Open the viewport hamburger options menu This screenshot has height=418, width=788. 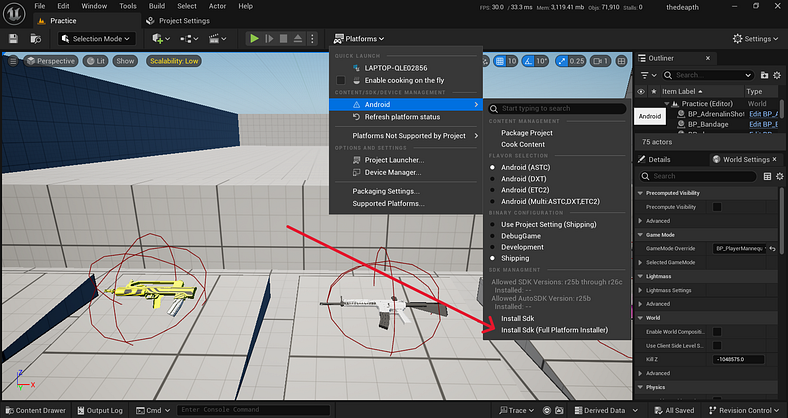coord(13,61)
